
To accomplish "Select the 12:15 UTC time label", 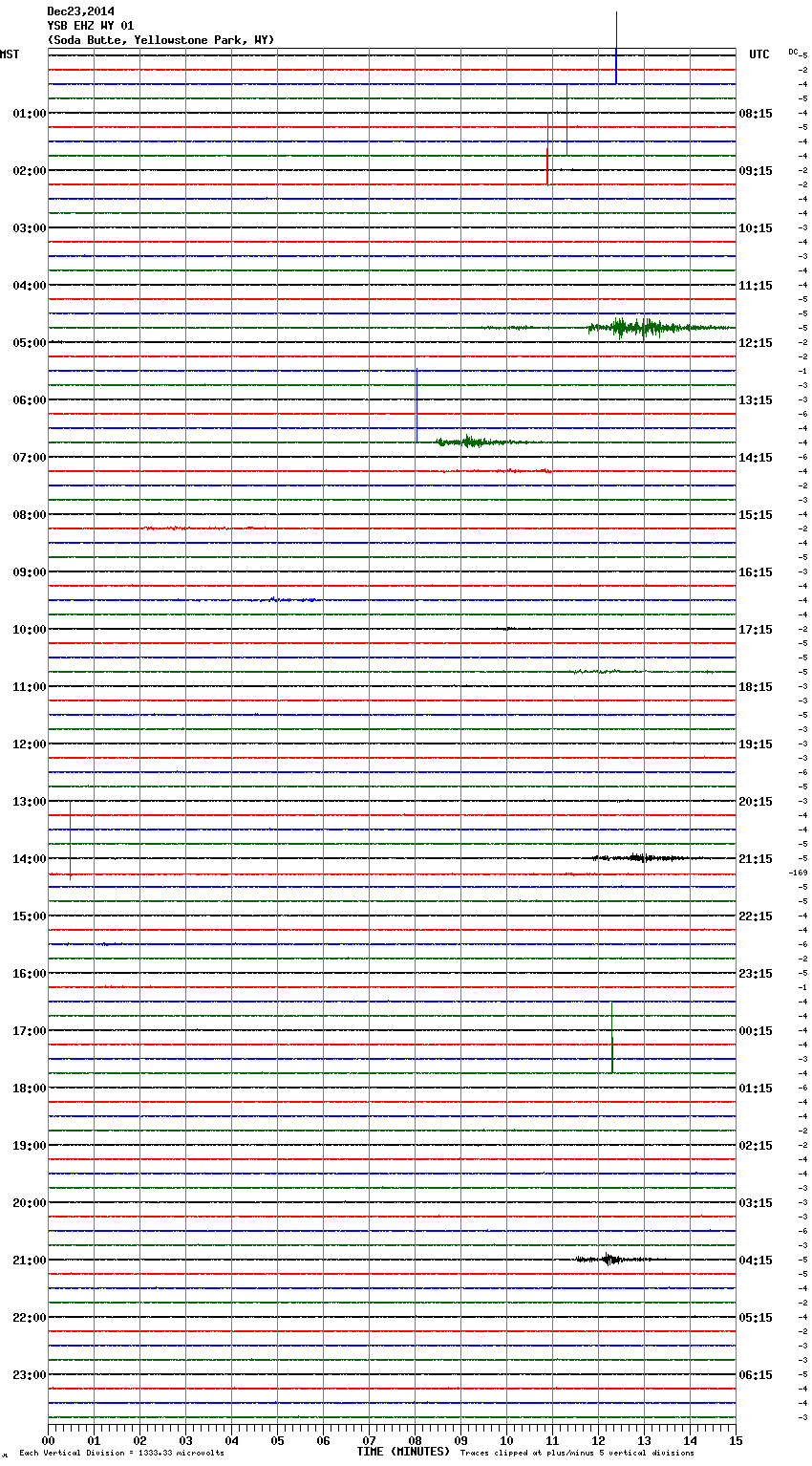I will click(756, 343).
